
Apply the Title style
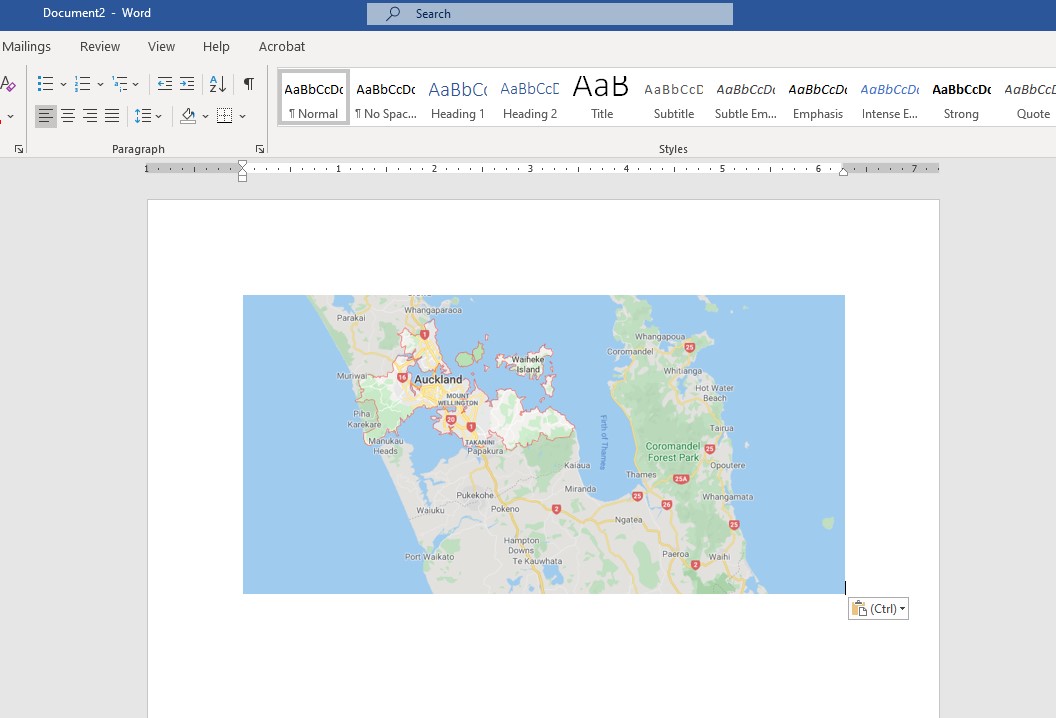pos(601,97)
